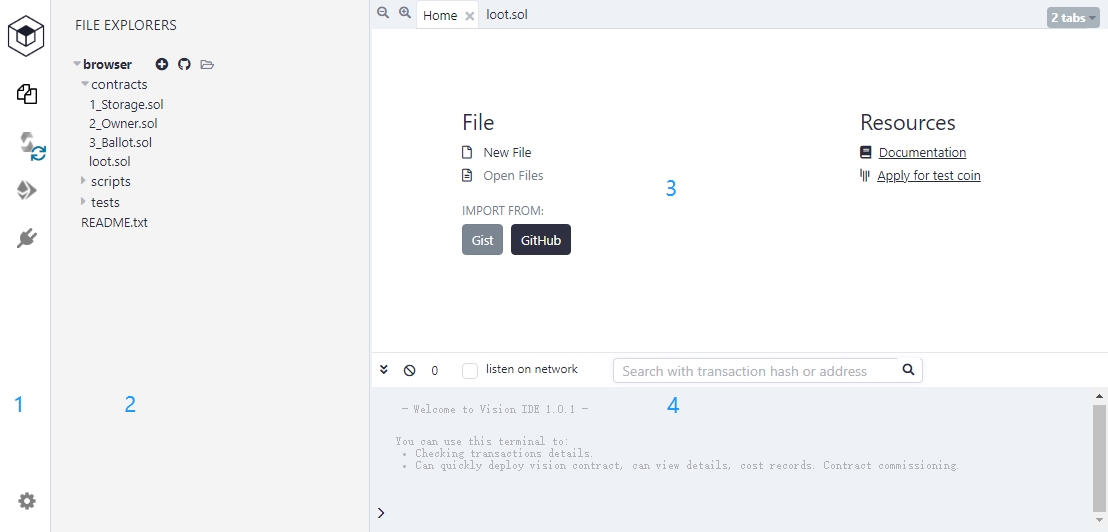This screenshot has width=1108, height=532.
Task: Zoom out the editor with magnifier icon
Action: tap(383, 13)
